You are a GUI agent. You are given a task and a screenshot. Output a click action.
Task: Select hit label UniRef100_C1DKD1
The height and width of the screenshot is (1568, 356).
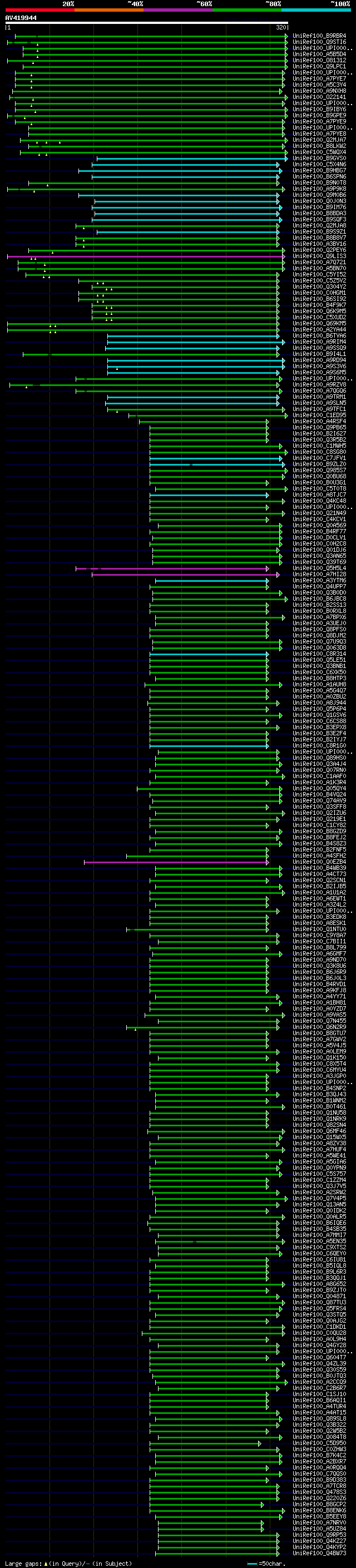319,1327
